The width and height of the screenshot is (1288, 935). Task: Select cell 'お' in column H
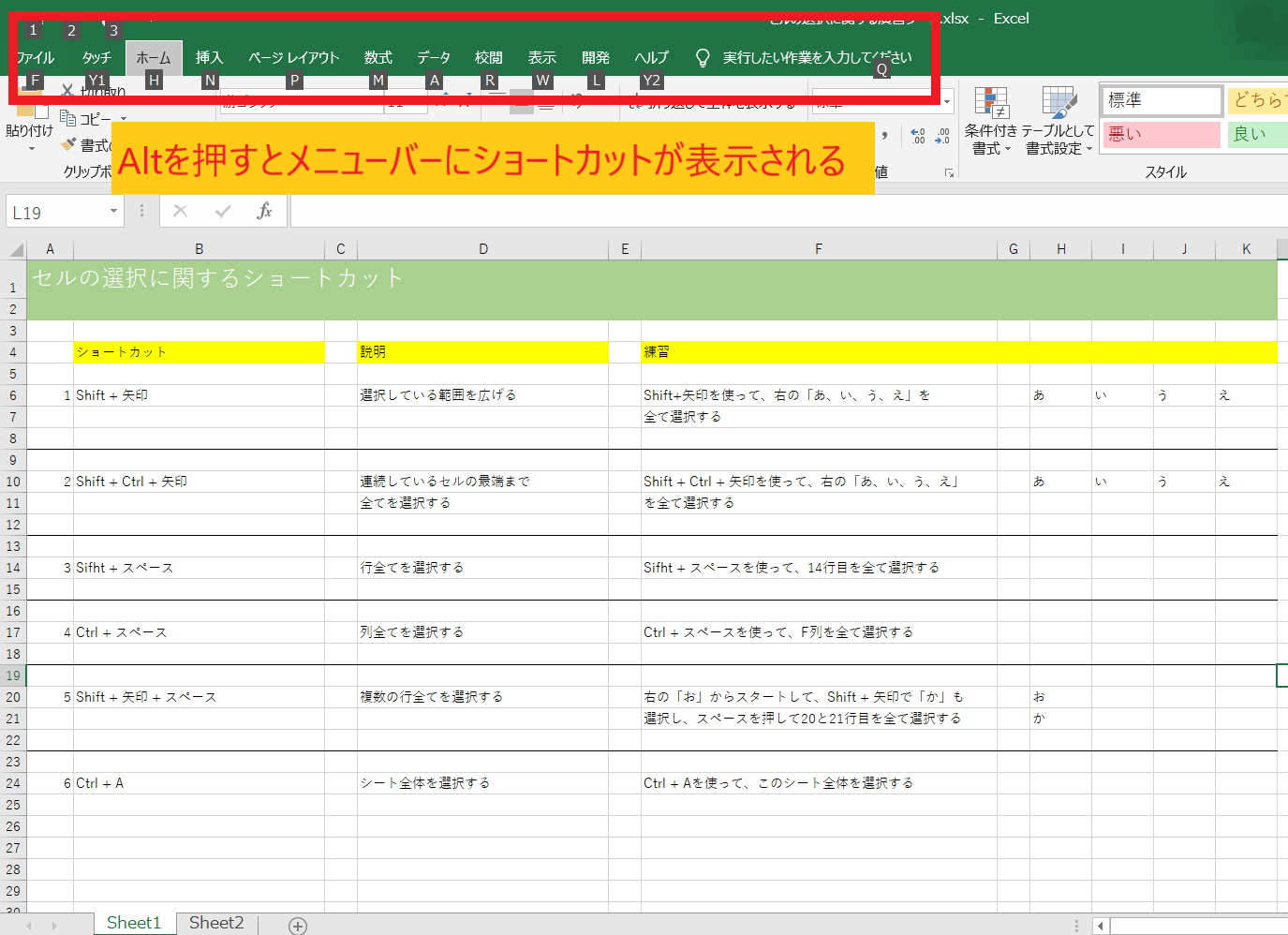1060,697
